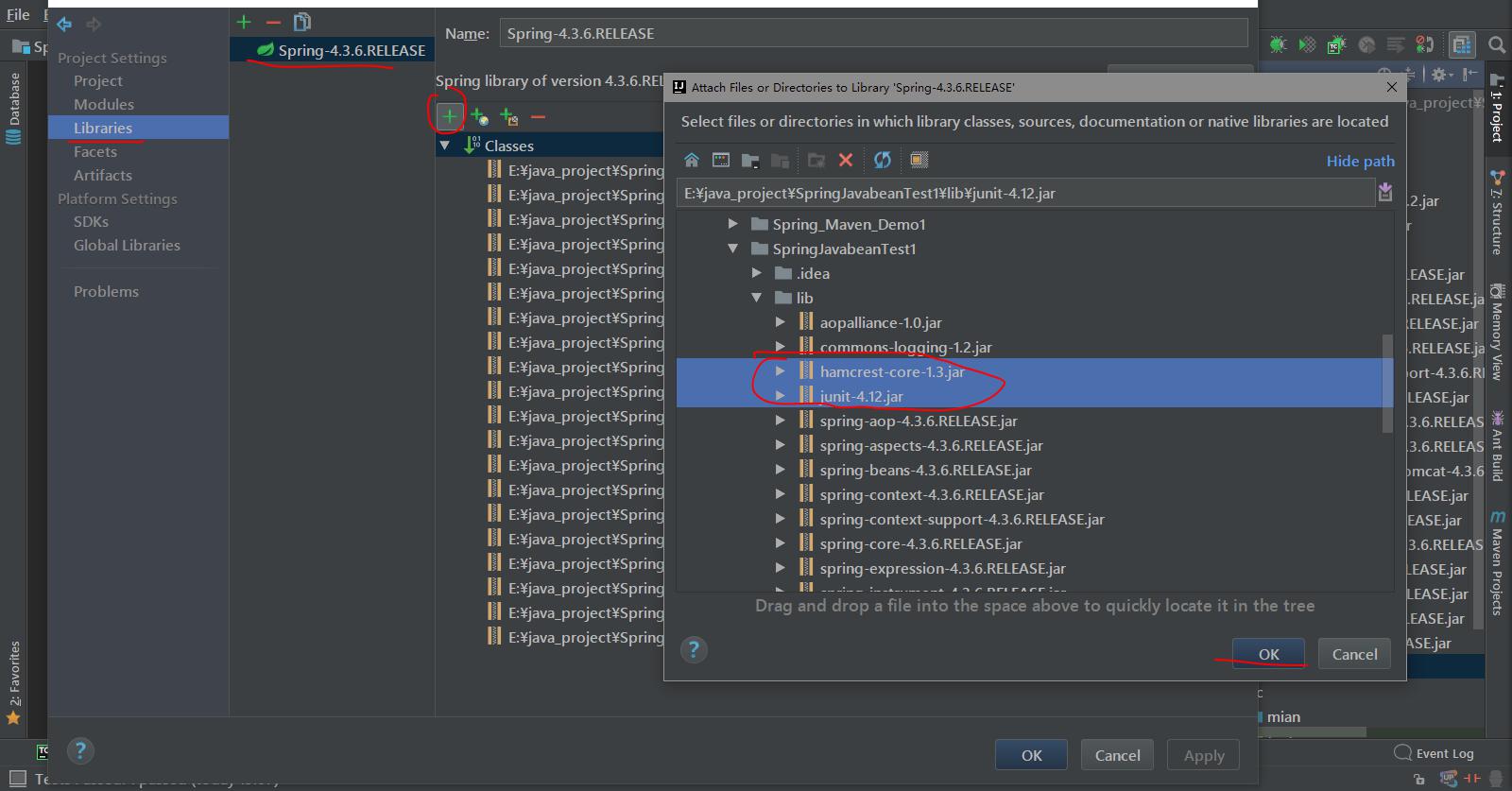Open help in the Project Structure dialog

[80, 751]
